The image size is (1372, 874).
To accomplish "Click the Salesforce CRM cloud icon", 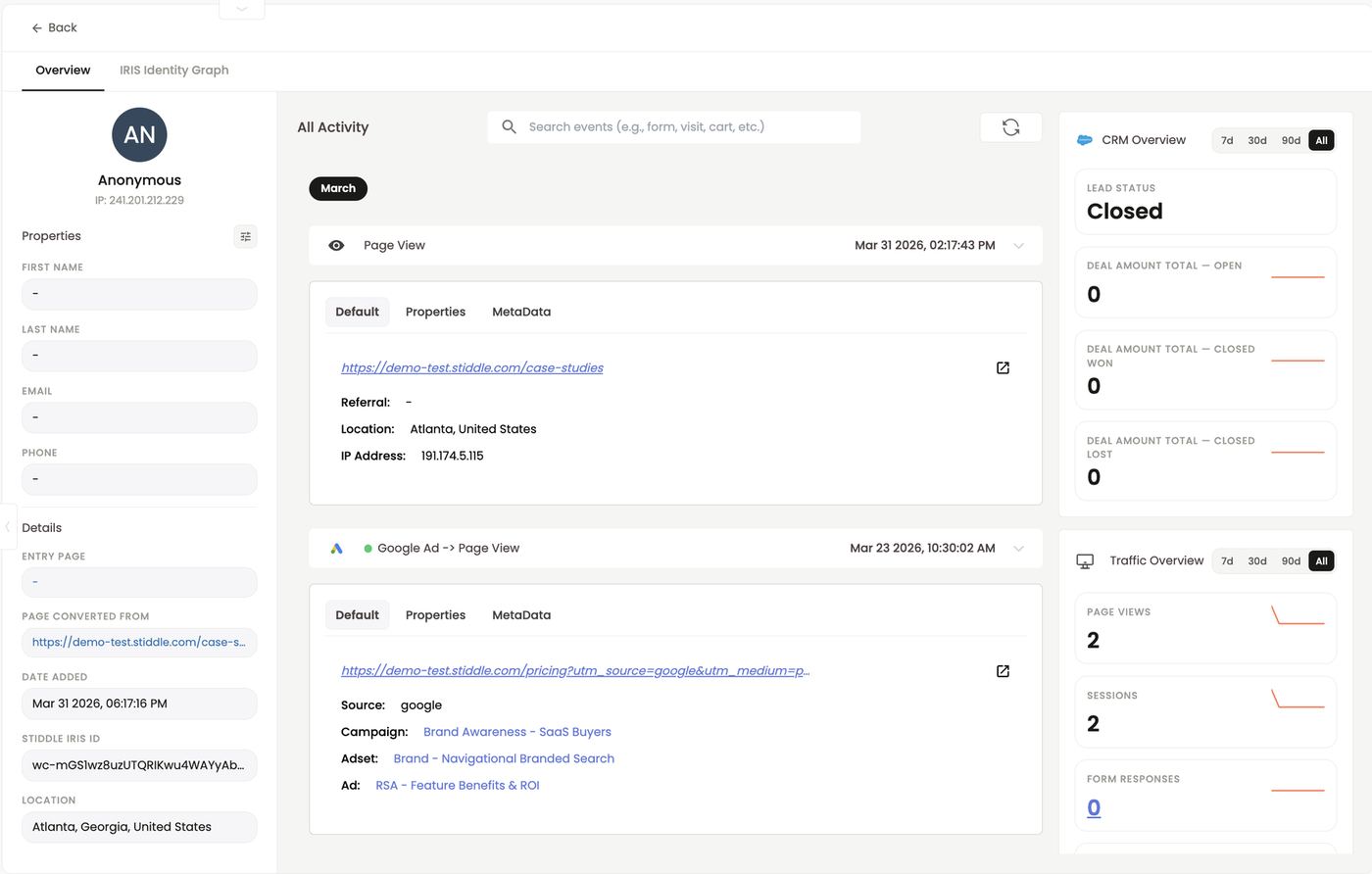I will point(1085,140).
